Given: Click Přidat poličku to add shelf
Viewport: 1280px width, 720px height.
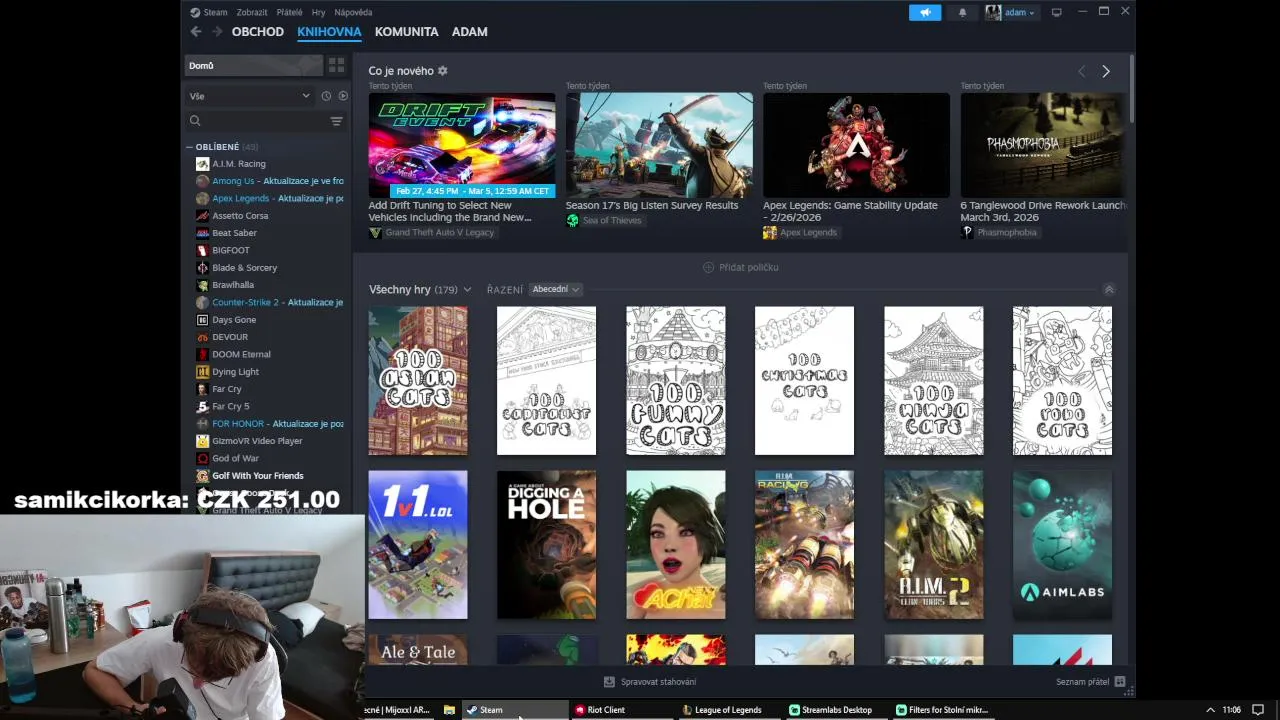Looking at the screenshot, I should 740,267.
